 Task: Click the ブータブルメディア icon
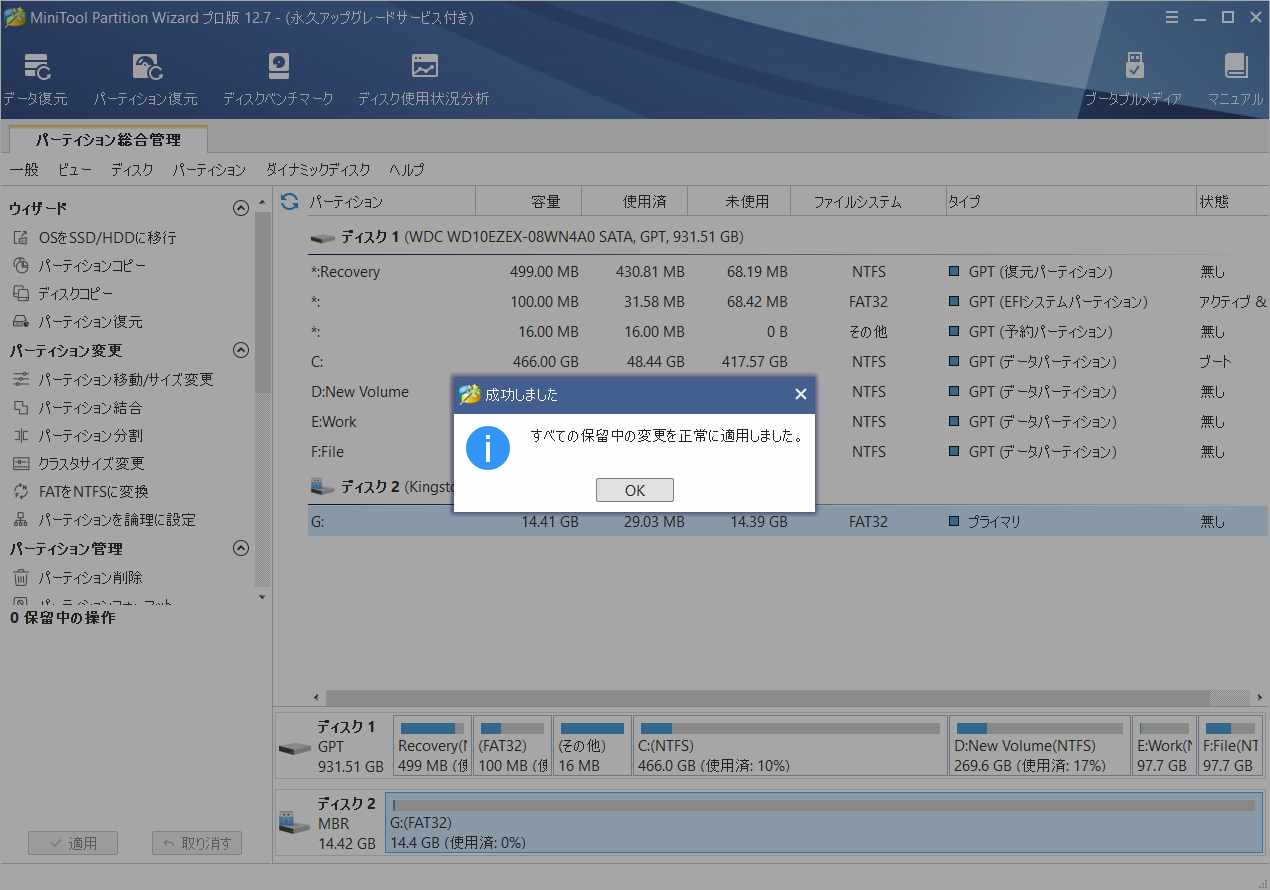point(1133,68)
